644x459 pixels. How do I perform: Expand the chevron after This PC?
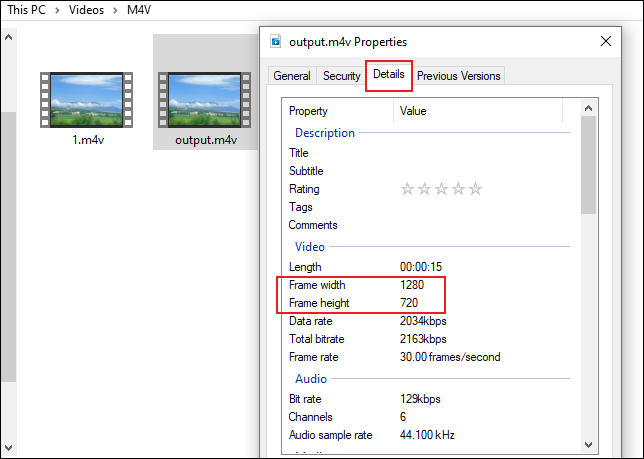tap(58, 10)
